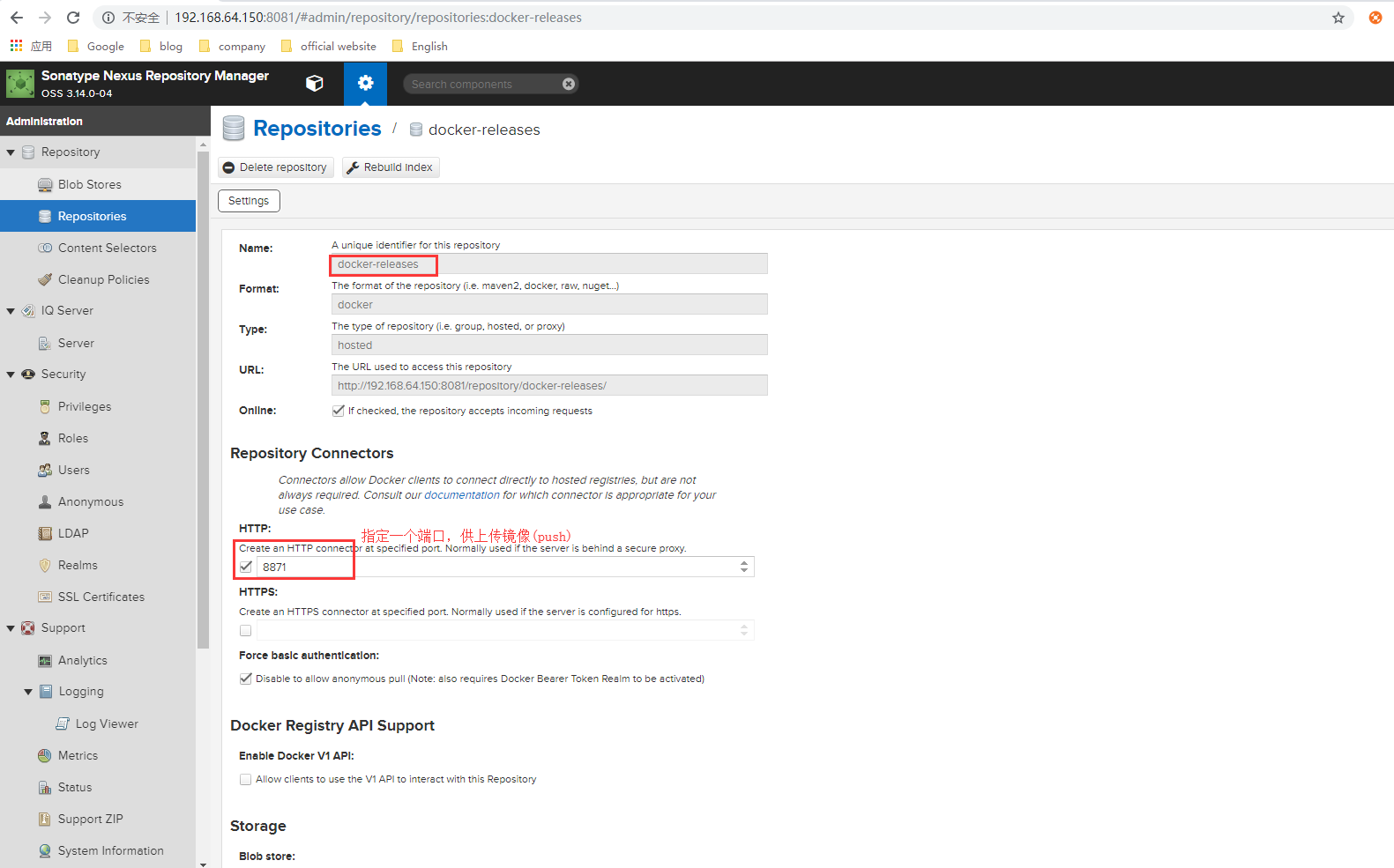1394x868 pixels.
Task: Open the blog bookmark
Action: click(x=161, y=46)
